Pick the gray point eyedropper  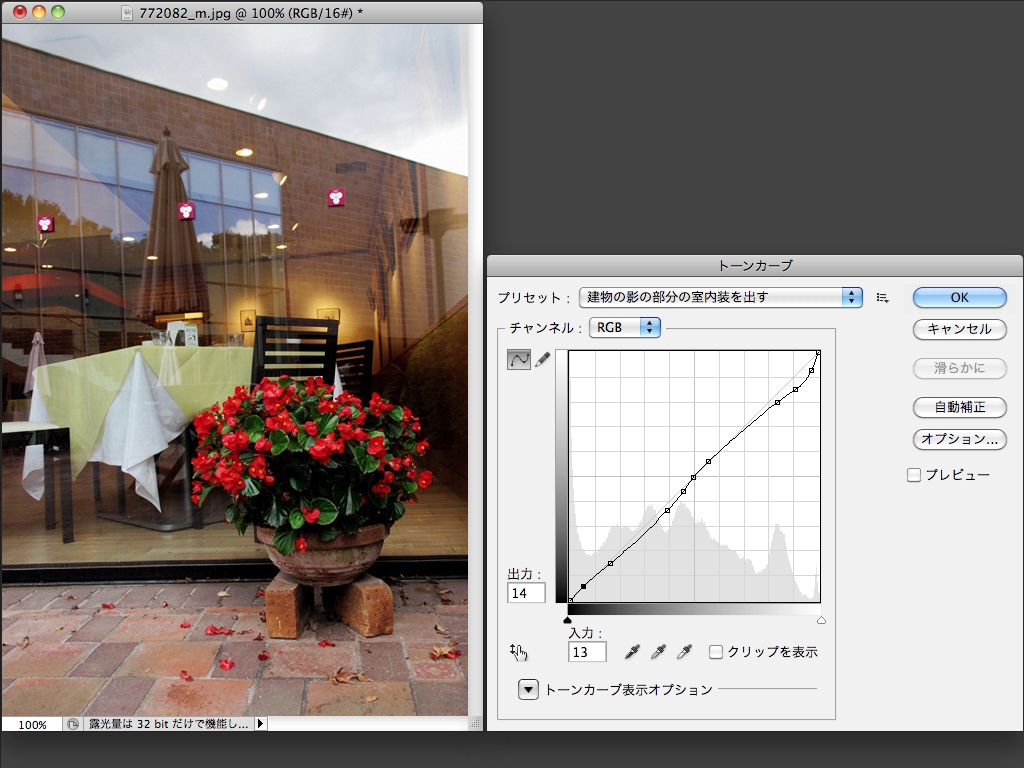[658, 652]
